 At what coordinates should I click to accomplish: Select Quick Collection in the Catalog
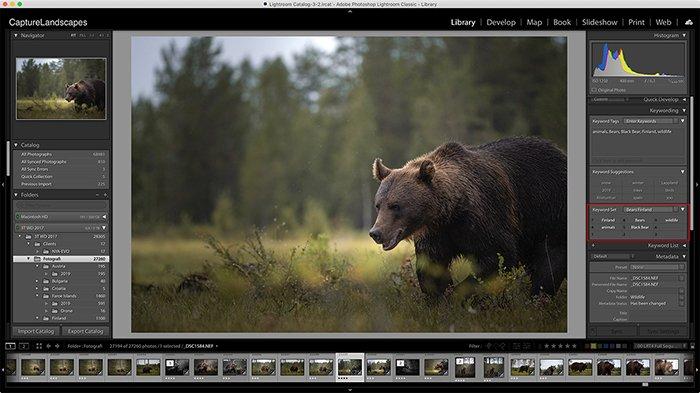(62, 176)
